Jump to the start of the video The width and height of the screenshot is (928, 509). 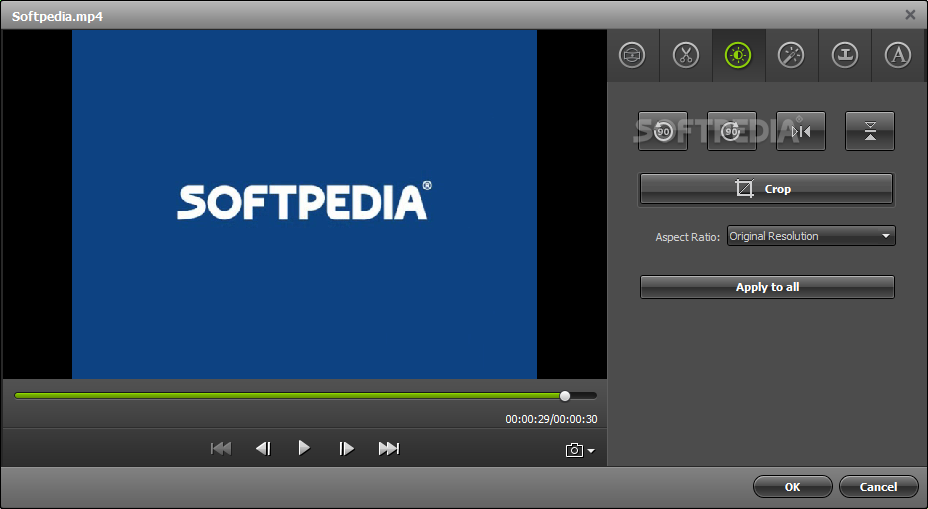[221, 449]
